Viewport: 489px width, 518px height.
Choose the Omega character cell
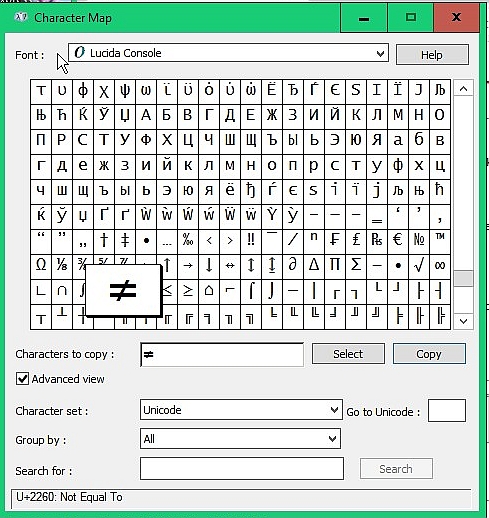coord(41,265)
